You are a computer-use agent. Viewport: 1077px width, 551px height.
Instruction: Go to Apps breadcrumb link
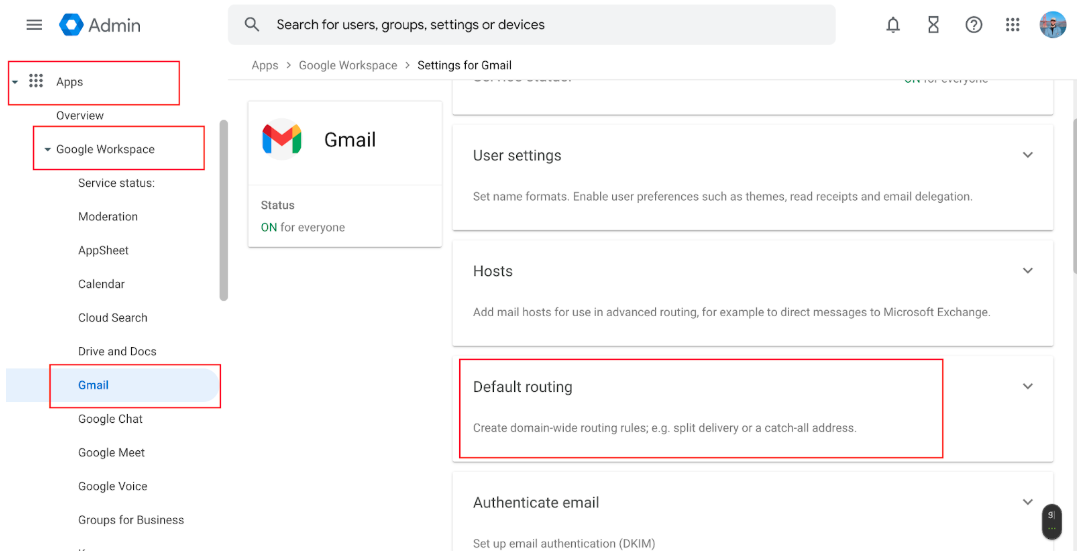(265, 65)
